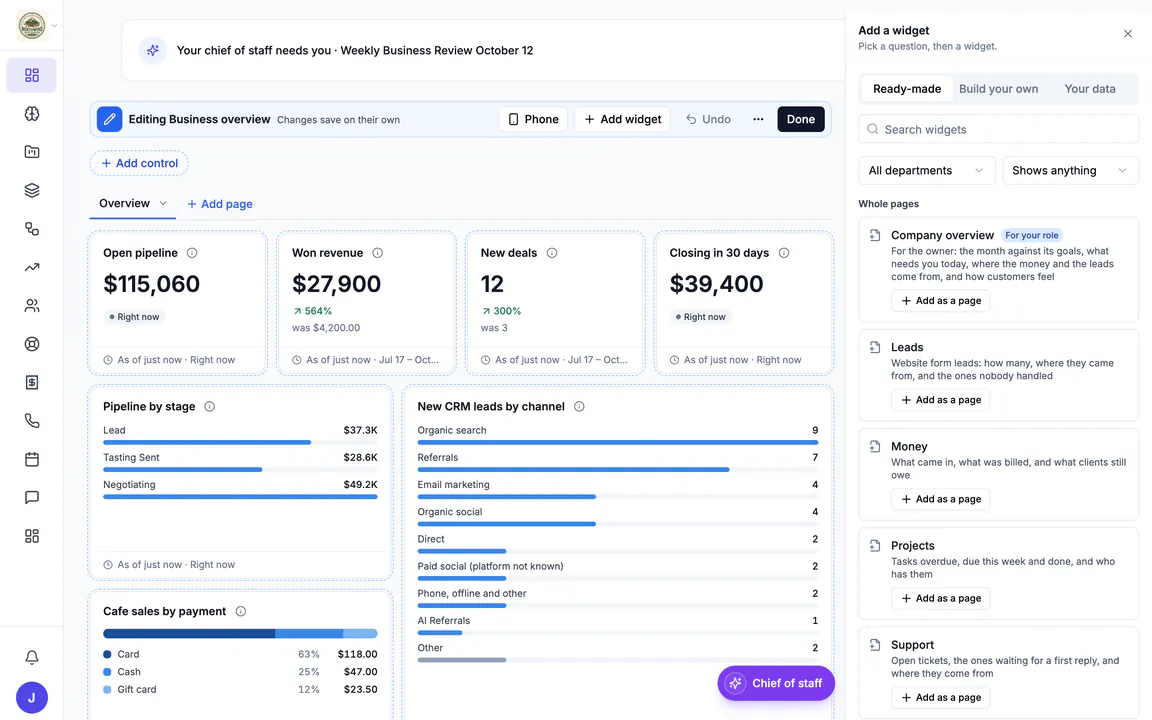The width and height of the screenshot is (1152, 720).
Task: Open the stacked layers icon in sidebar
Action: pyautogui.click(x=32, y=190)
